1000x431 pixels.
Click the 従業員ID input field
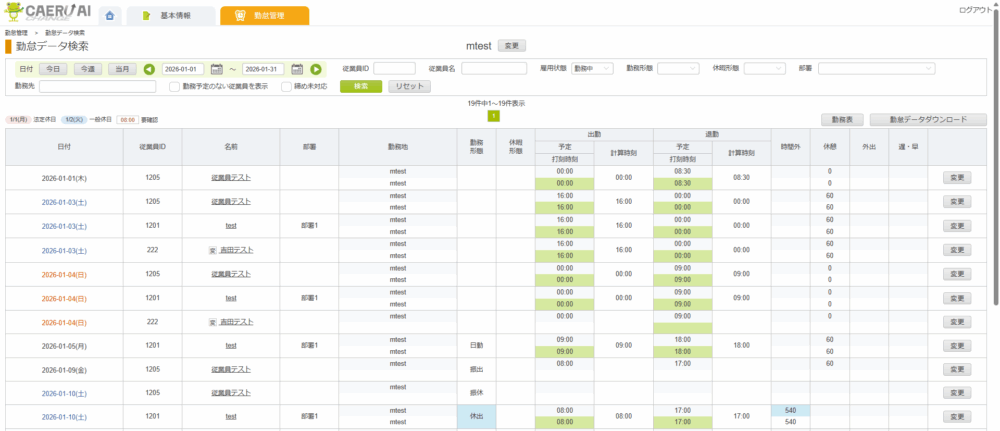click(x=394, y=68)
